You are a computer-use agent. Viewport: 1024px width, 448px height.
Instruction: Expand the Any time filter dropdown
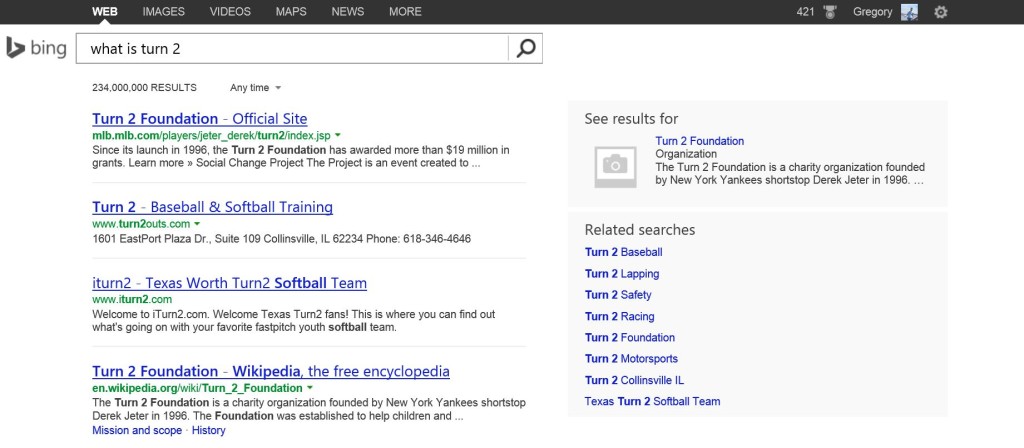[255, 88]
